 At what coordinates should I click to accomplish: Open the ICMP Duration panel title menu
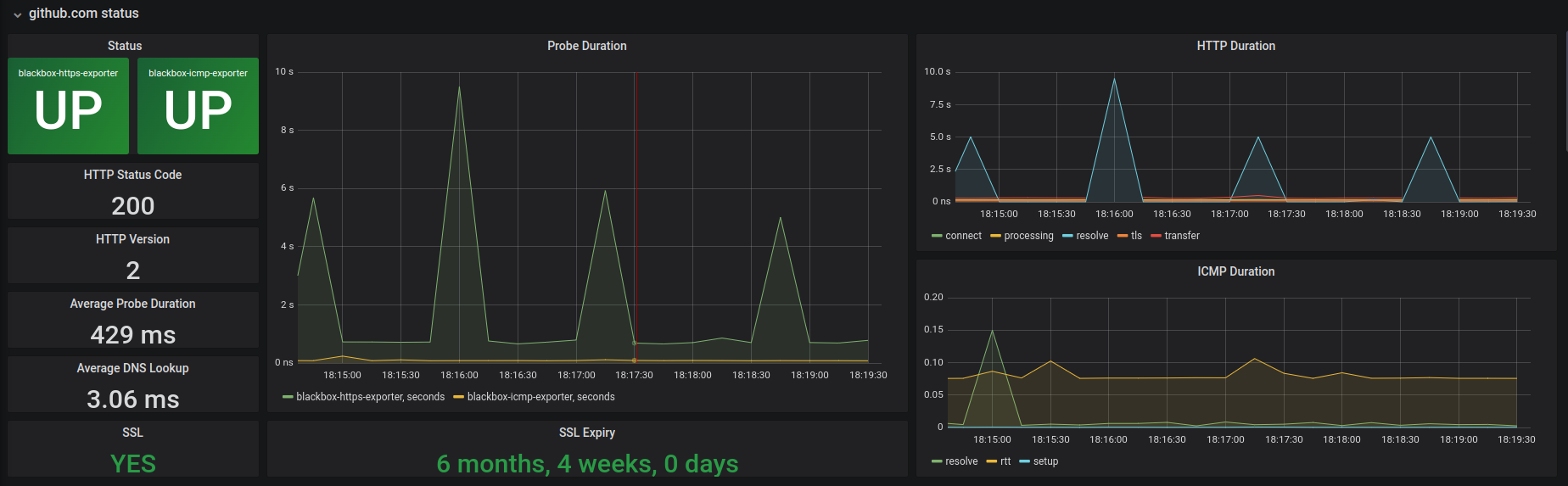1236,271
